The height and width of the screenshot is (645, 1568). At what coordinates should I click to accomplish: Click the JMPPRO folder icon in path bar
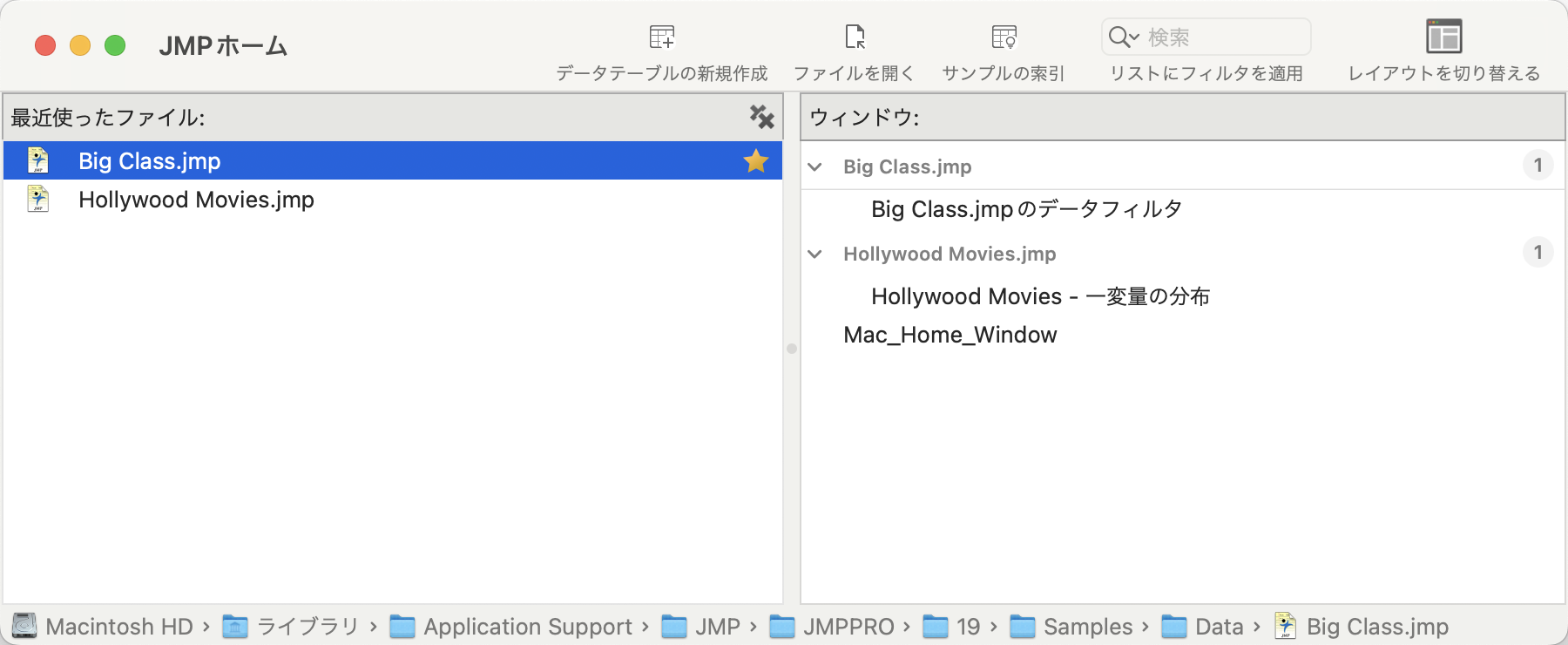tap(782, 627)
